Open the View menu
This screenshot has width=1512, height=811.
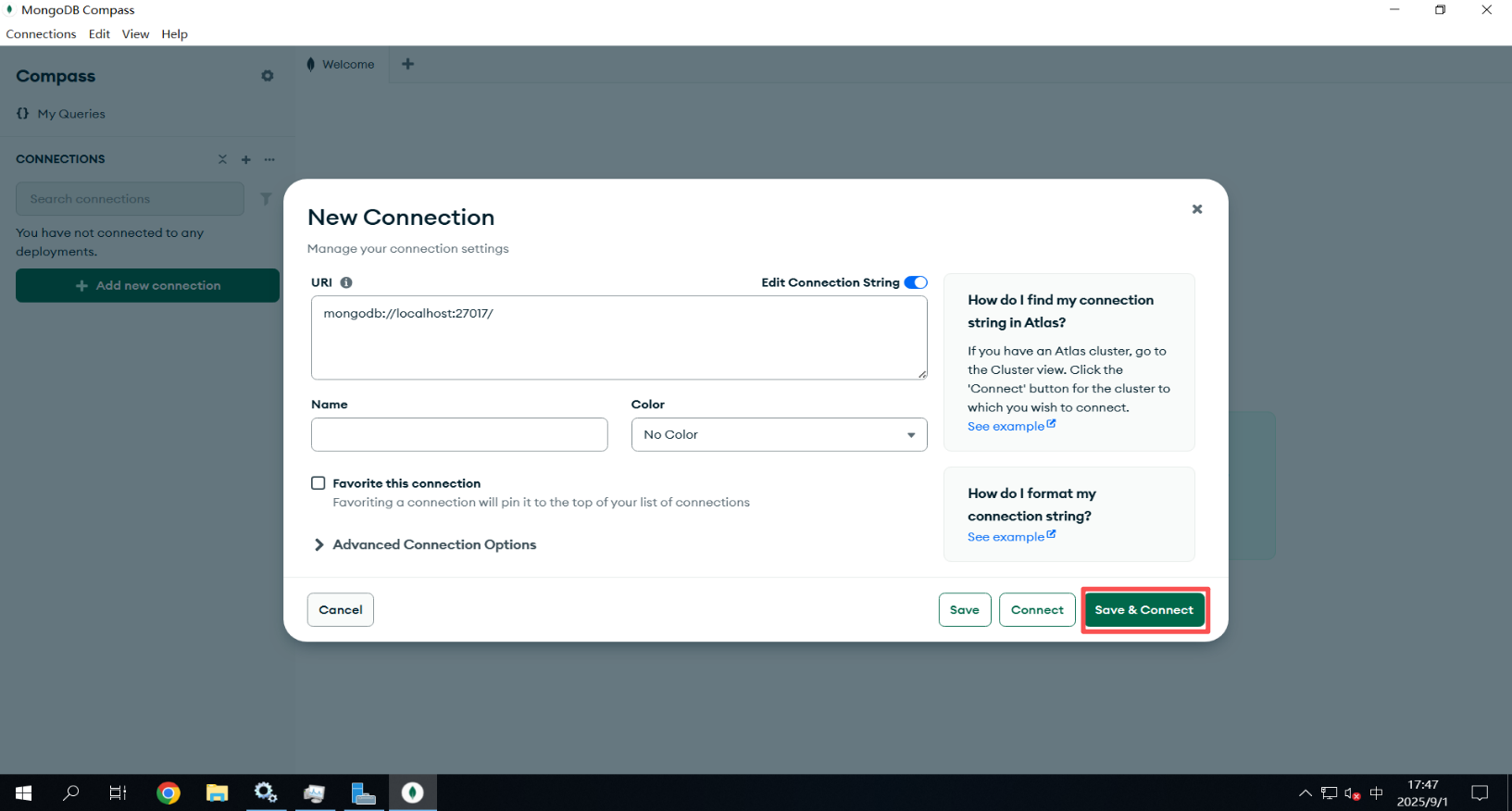pyautogui.click(x=135, y=34)
